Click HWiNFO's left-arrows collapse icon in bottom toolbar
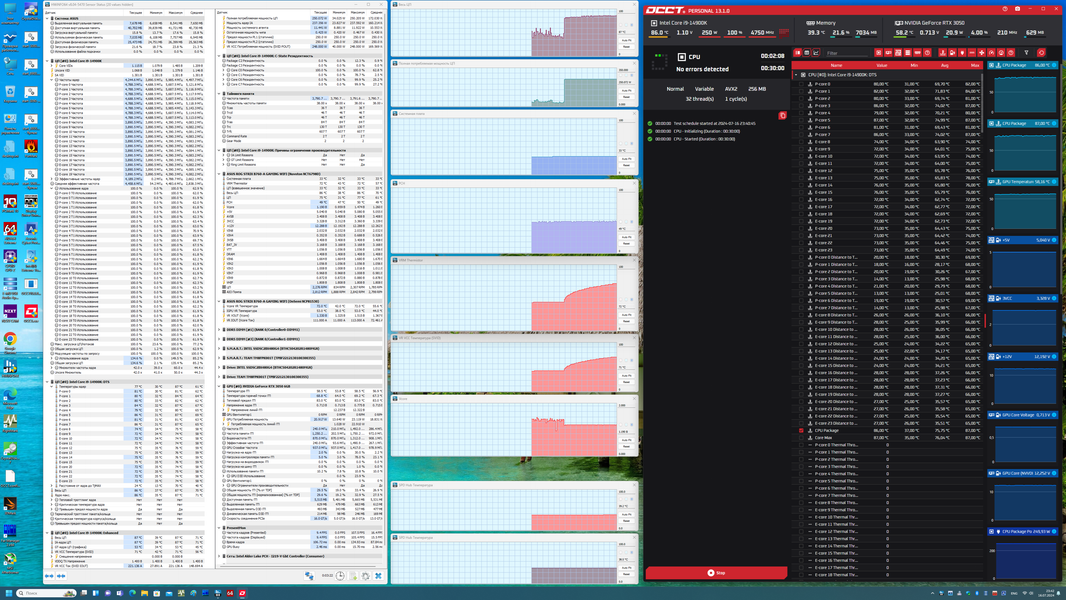The image size is (1066, 600). 49,576
